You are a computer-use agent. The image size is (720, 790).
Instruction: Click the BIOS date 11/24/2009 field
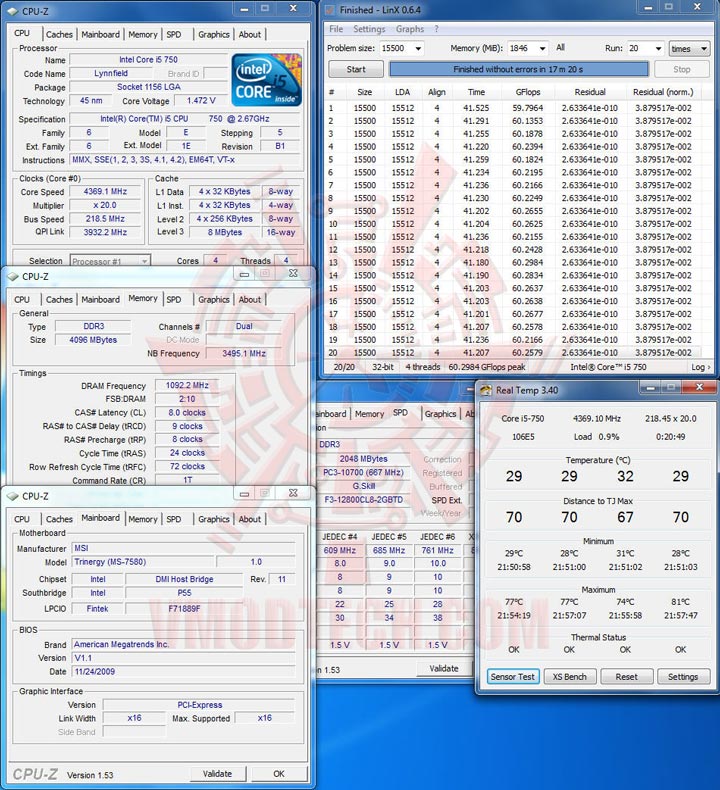pos(183,672)
